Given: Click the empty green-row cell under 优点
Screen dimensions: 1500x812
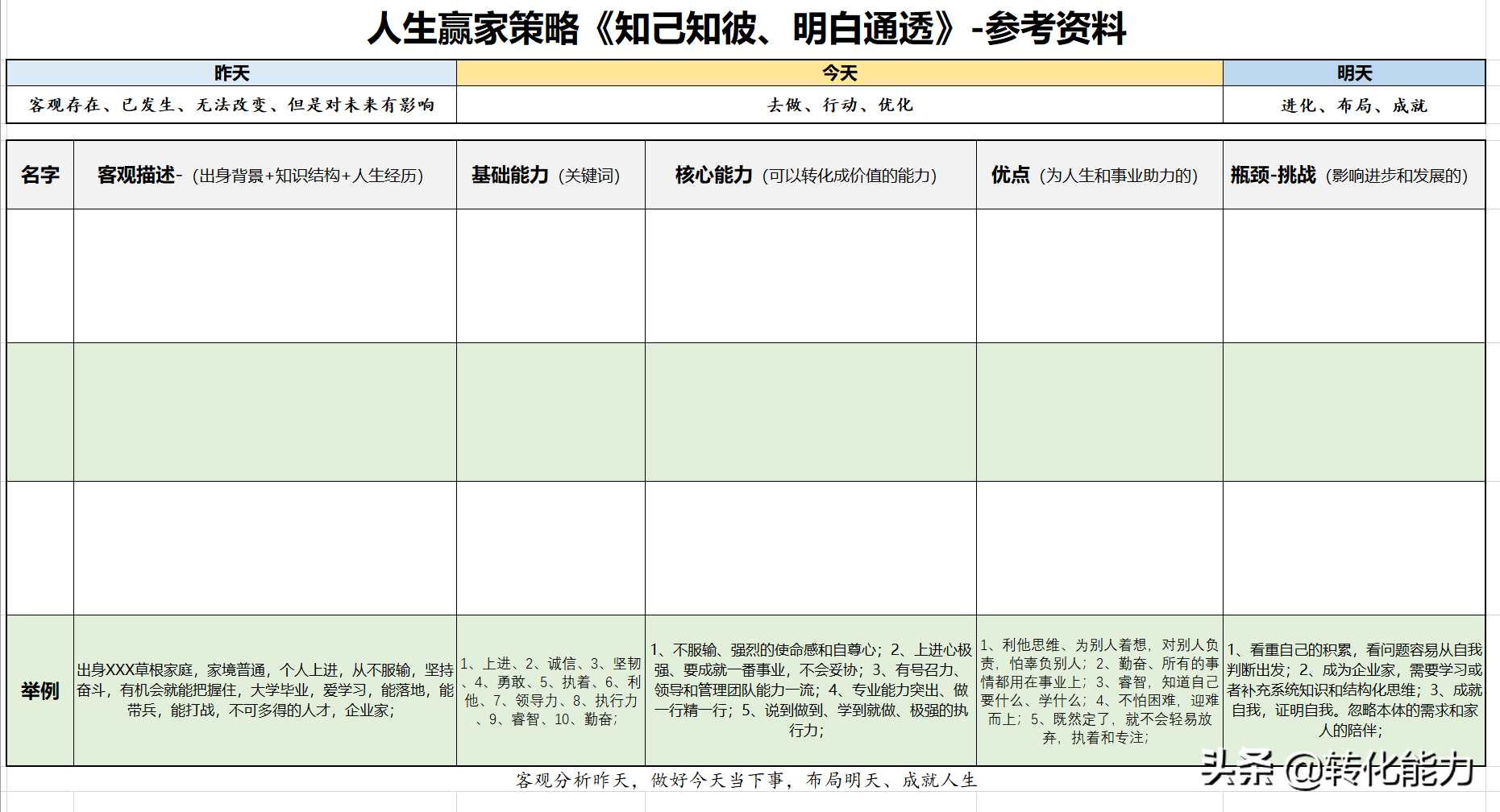Looking at the screenshot, I should click(1099, 412).
